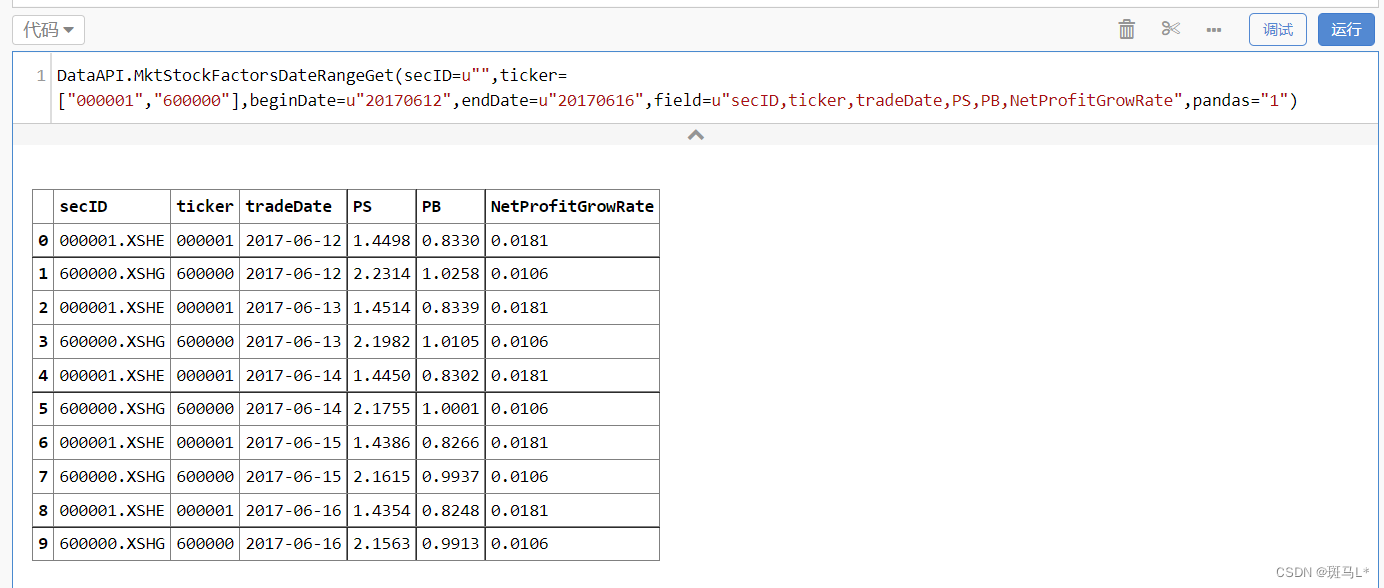Click tradeDate cell in row index 5
Screen dimensions: 1384x588
[x=294, y=409]
